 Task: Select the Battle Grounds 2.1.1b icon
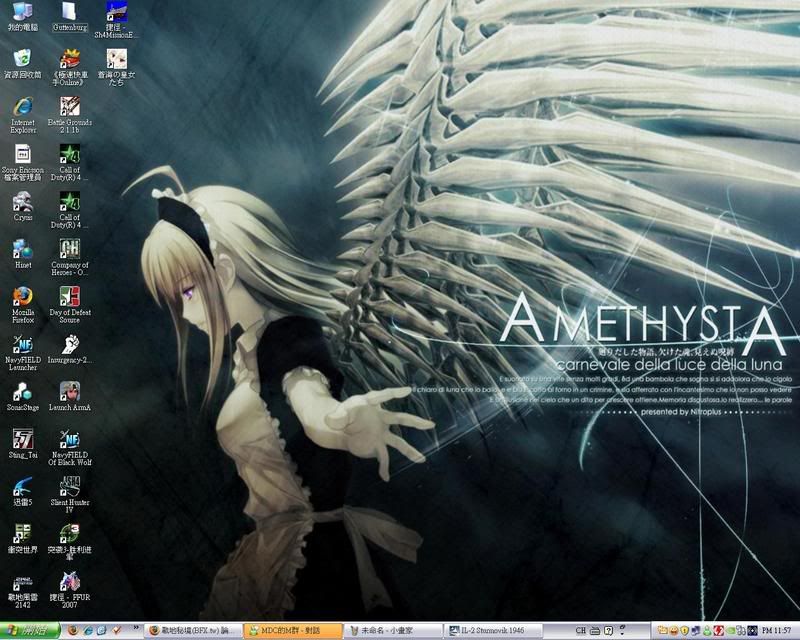pyautogui.click(x=70, y=105)
